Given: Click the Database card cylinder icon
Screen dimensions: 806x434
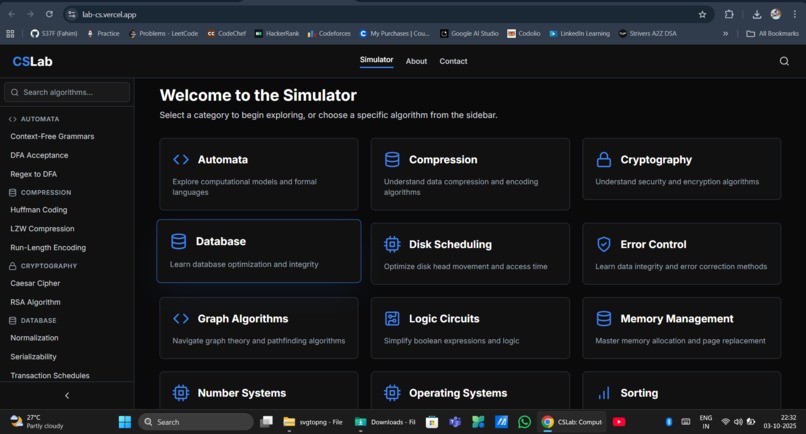Looking at the screenshot, I should [x=178, y=241].
